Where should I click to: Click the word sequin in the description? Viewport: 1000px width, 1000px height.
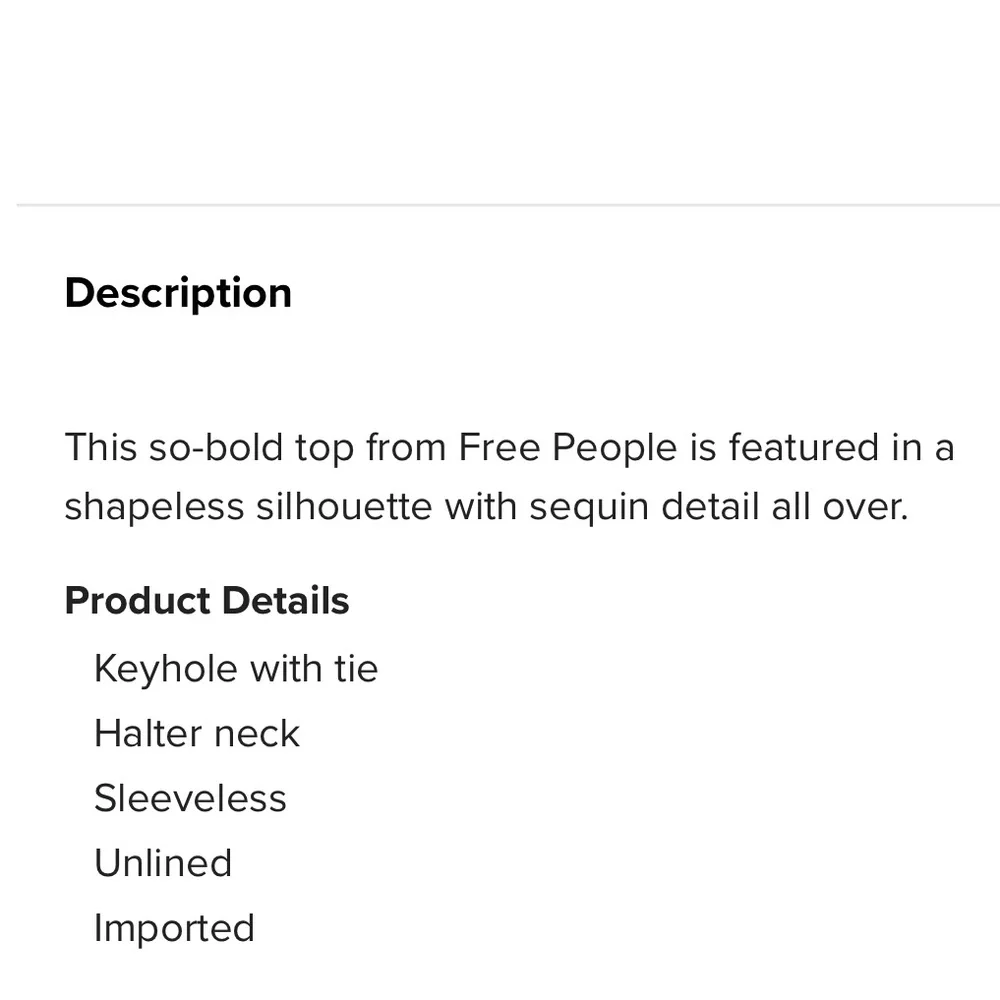tap(589, 508)
